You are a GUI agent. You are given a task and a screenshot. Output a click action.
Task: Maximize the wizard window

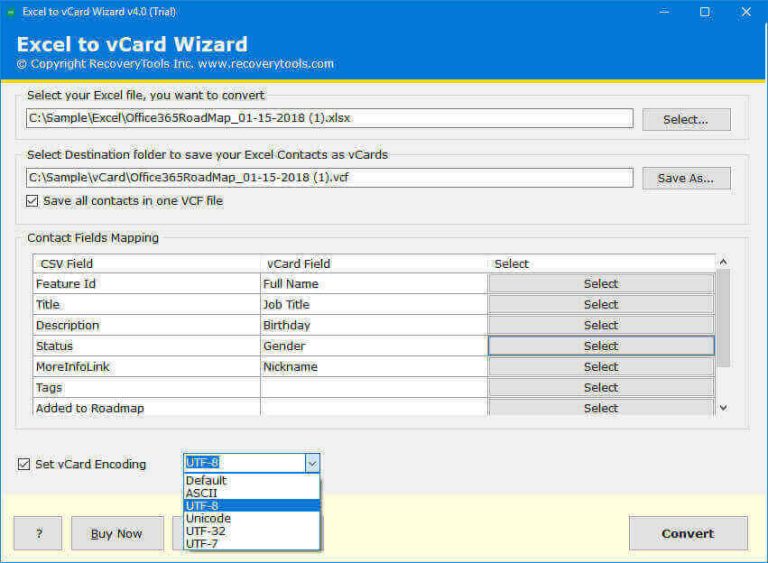coord(705,12)
